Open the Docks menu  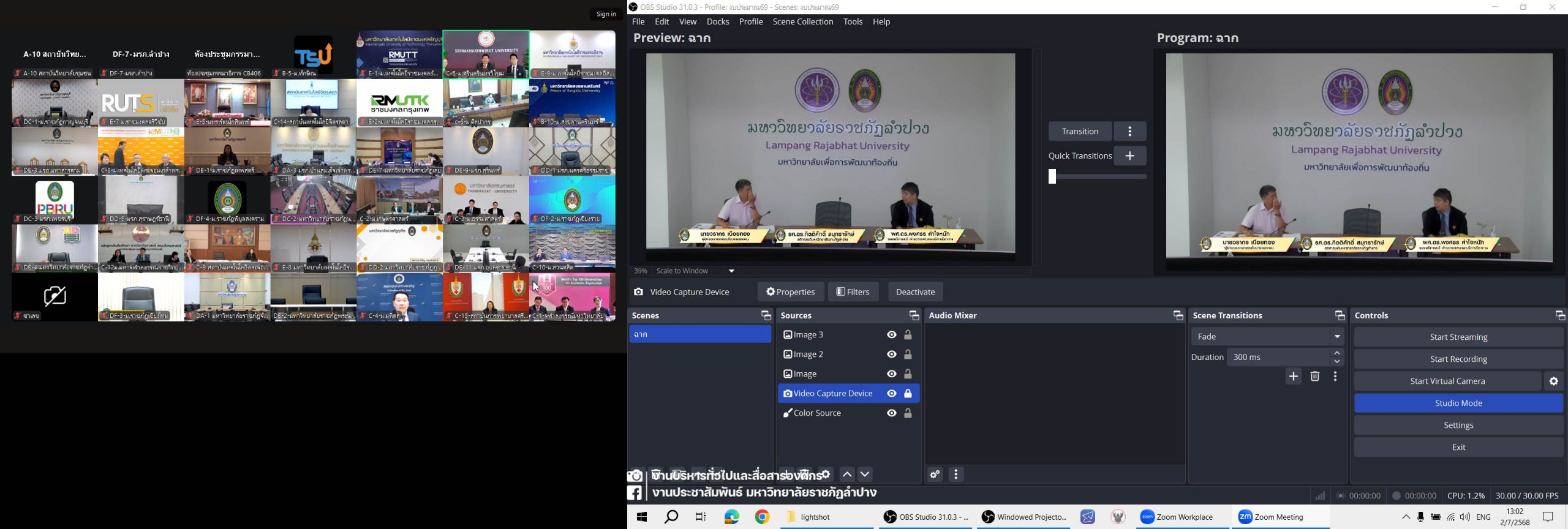(718, 21)
